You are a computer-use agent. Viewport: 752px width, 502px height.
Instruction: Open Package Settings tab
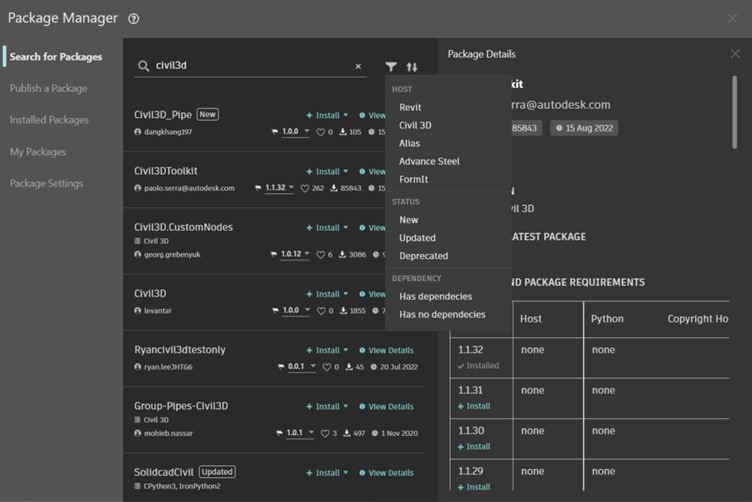[47, 184]
